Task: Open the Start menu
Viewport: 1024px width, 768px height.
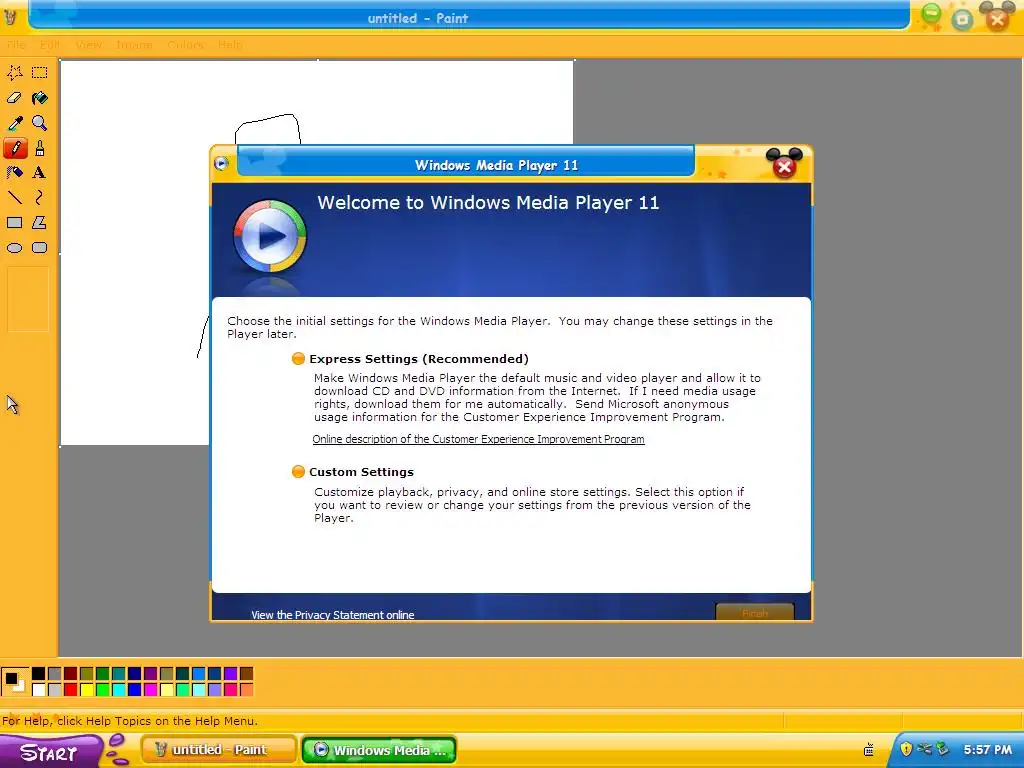Action: click(50, 752)
